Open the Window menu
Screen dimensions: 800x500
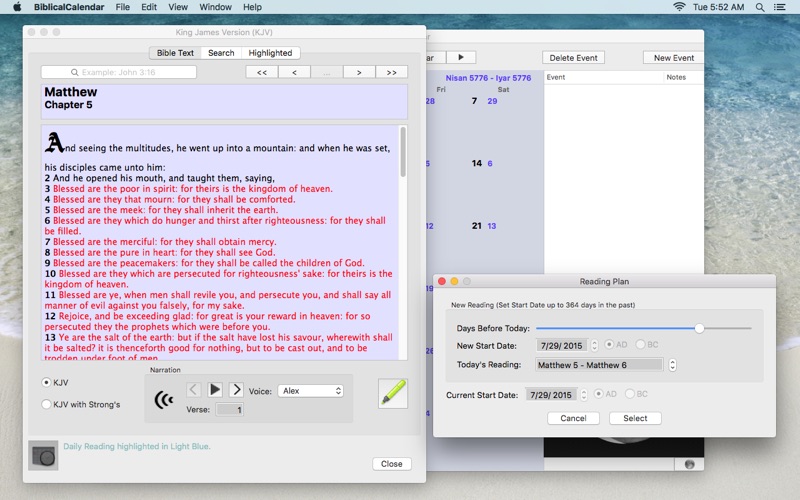tap(215, 7)
